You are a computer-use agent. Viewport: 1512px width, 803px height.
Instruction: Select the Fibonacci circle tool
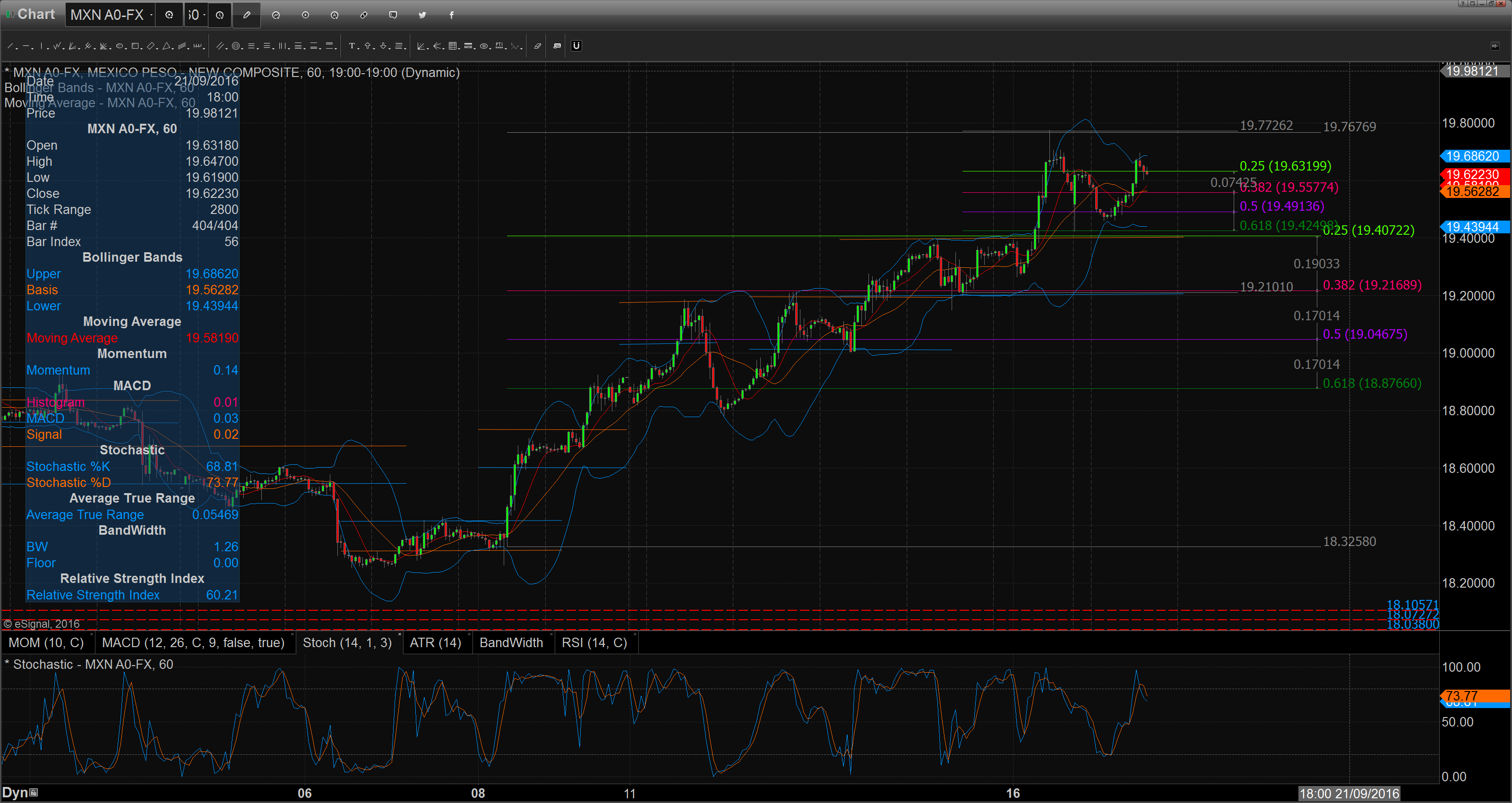(x=236, y=46)
